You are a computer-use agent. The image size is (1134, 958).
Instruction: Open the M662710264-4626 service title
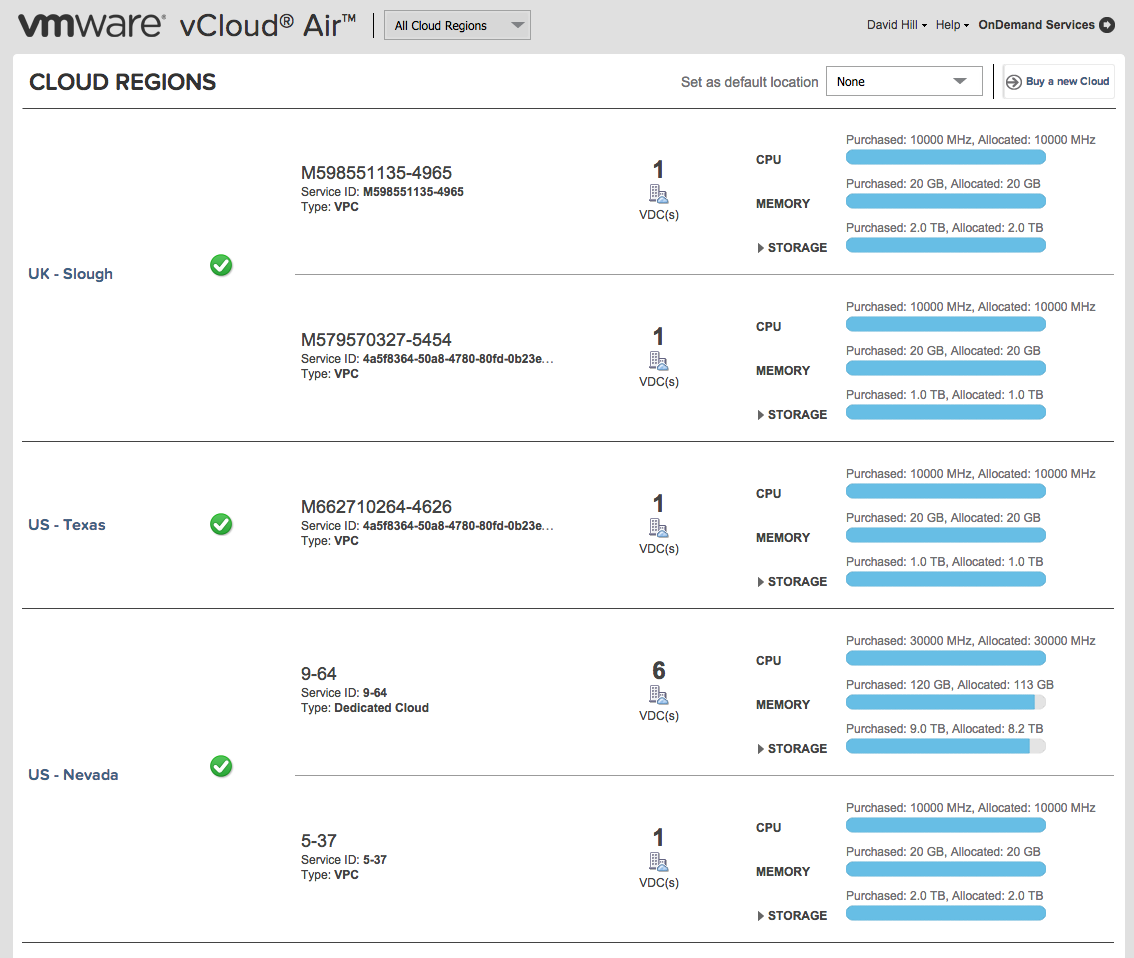[376, 507]
